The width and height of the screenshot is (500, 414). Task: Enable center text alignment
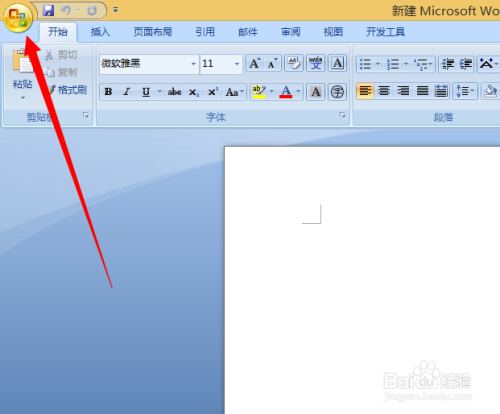tap(384, 91)
